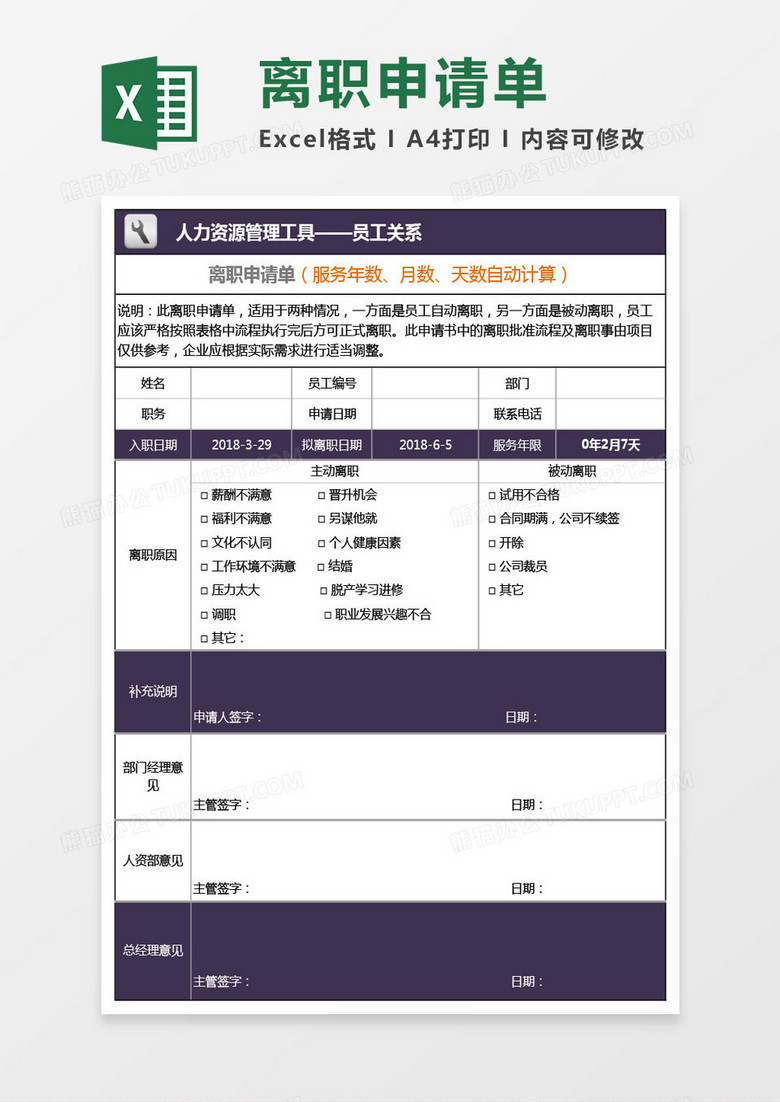The image size is (780, 1102).
Task: Click the 离职申请单 form title cell
Action: 390,274
